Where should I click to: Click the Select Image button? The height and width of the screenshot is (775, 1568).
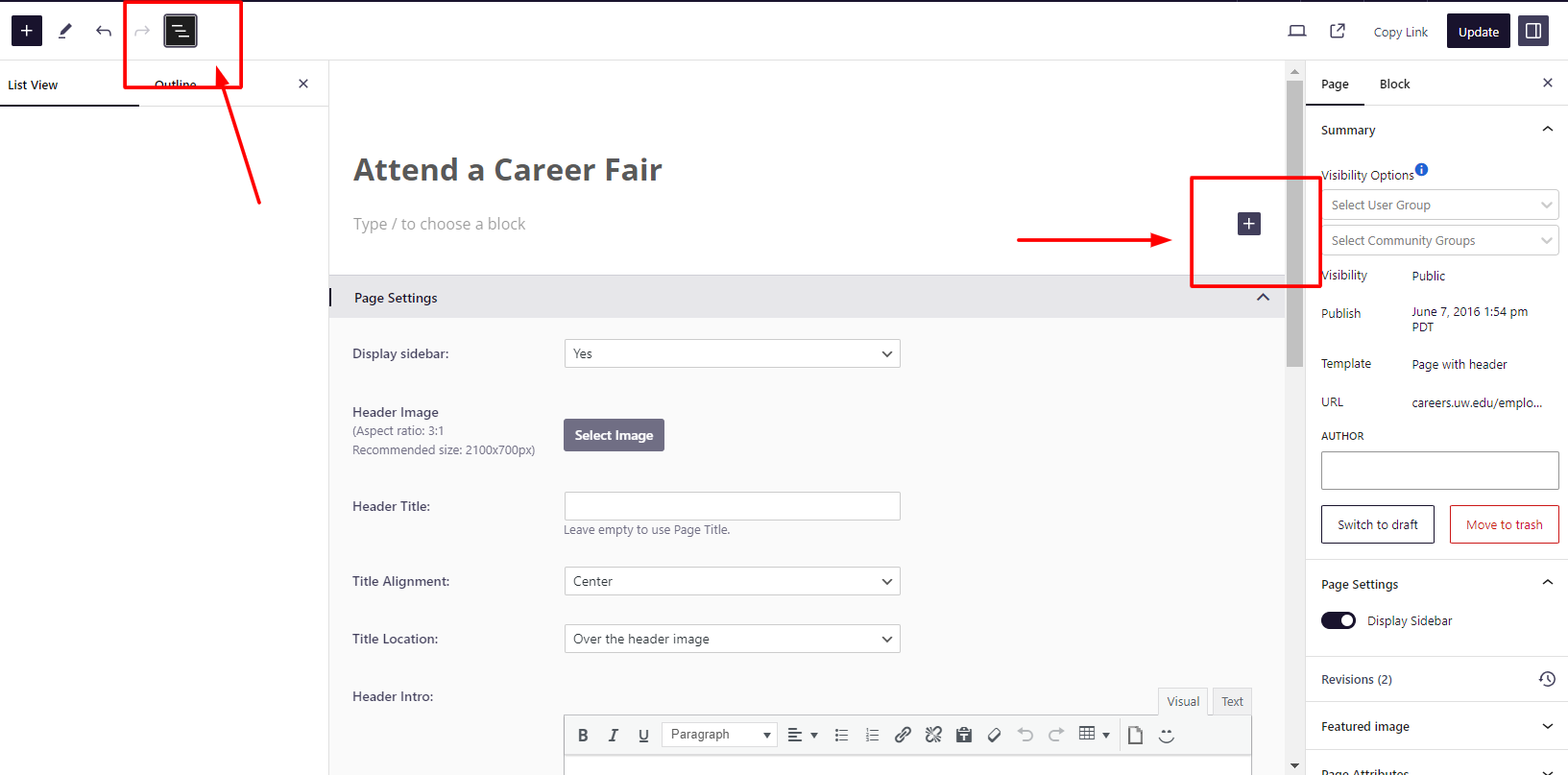[614, 435]
